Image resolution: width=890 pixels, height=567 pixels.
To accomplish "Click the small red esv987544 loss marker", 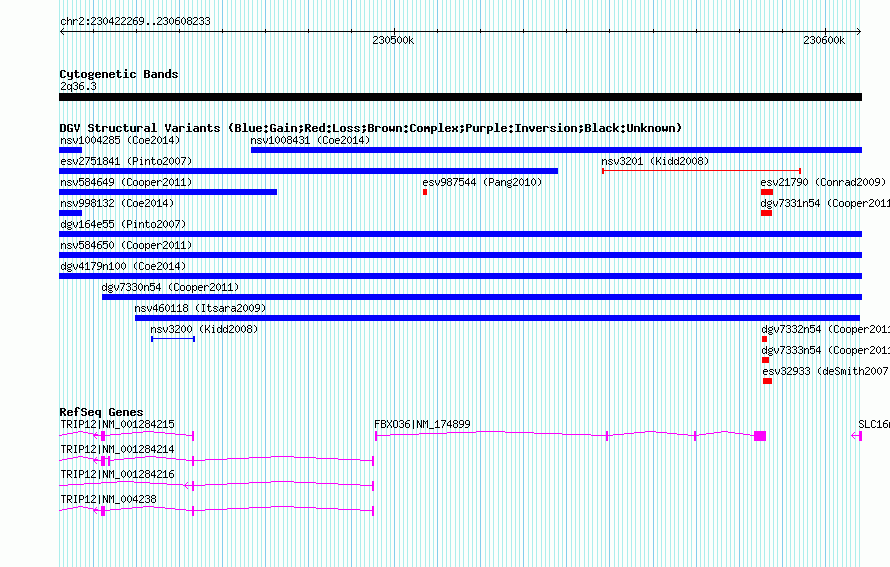I will pos(425,192).
